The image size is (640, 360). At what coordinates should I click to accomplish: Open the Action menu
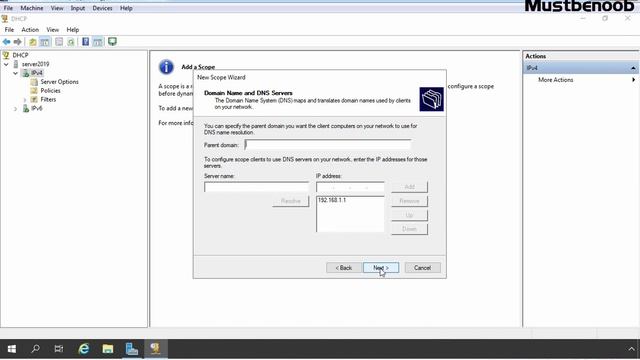pos(30,30)
